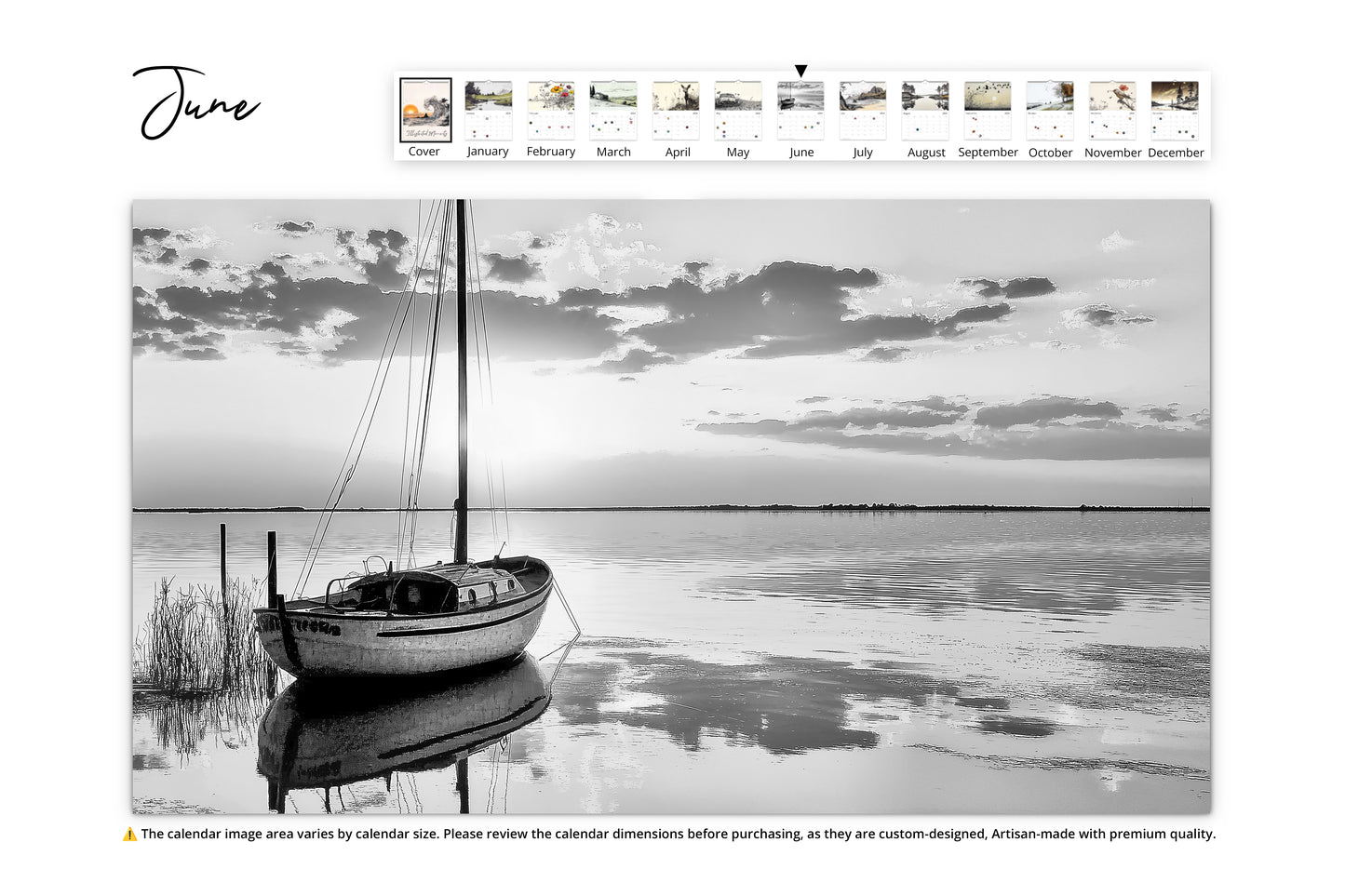Open the July calendar thumbnail
Screen dimensions: 1345x896
pos(863,110)
